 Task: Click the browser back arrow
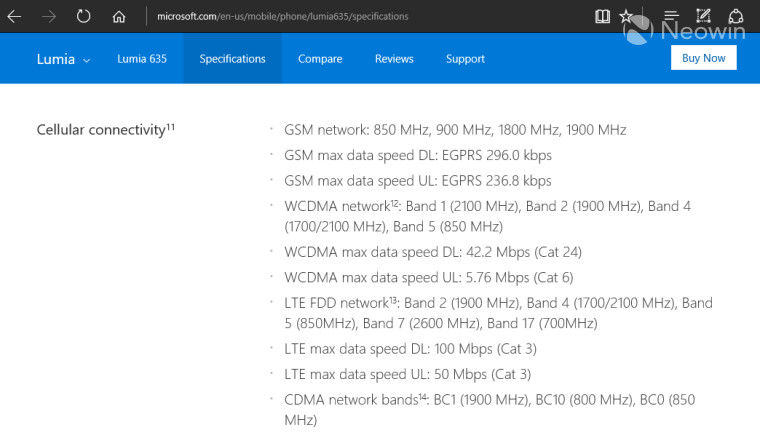[x=14, y=16]
